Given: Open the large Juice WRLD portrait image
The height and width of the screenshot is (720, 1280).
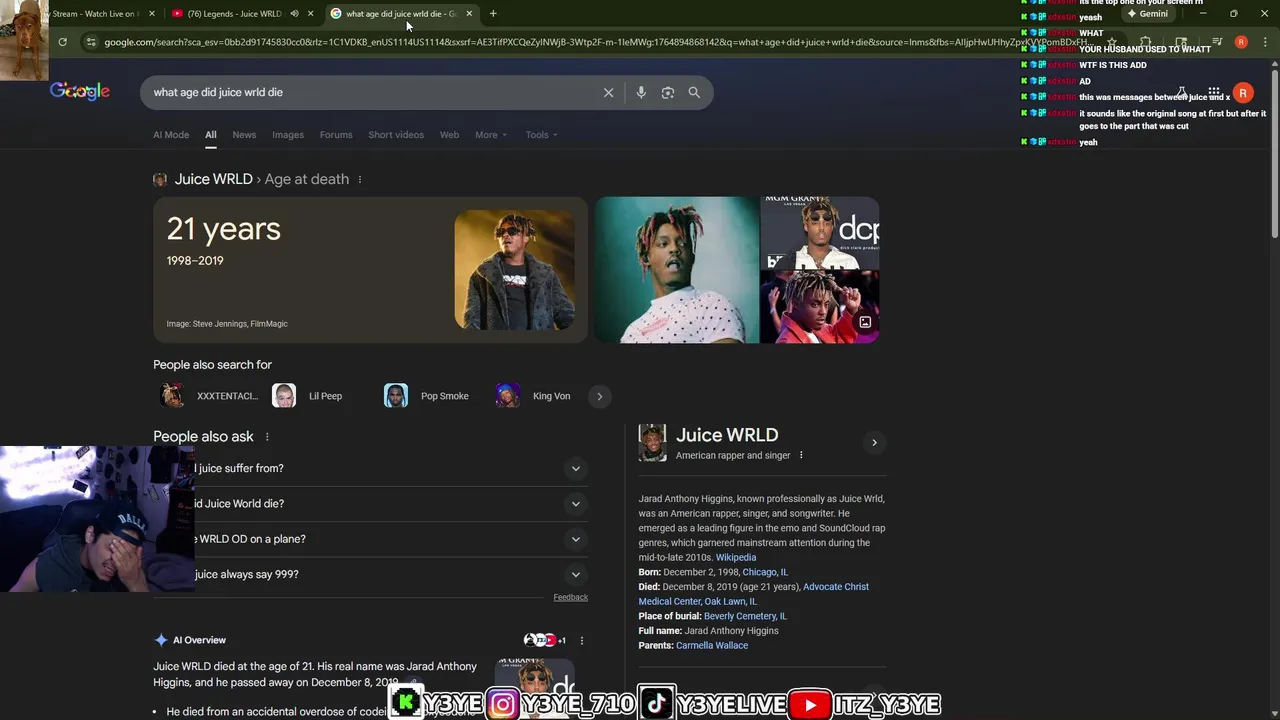Looking at the screenshot, I should point(677,270).
